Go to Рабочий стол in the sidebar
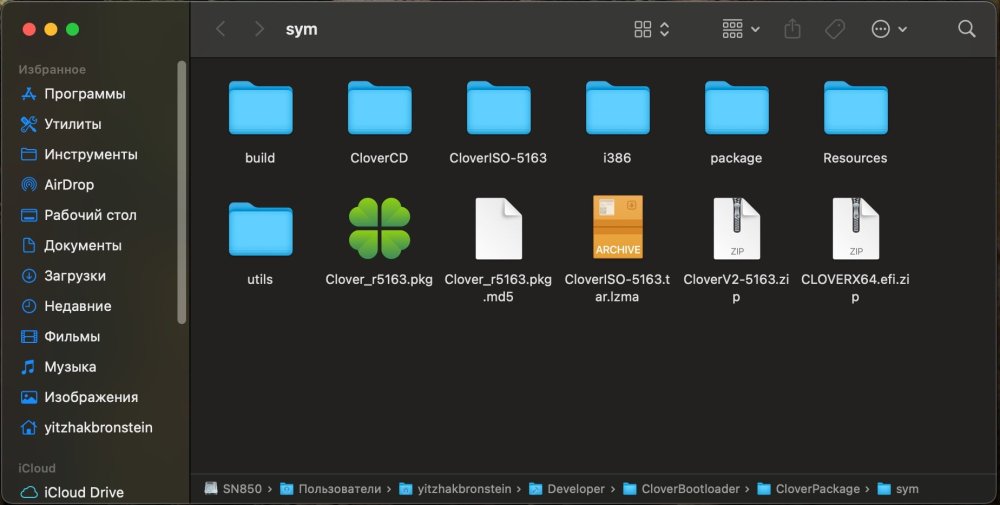 pos(92,215)
